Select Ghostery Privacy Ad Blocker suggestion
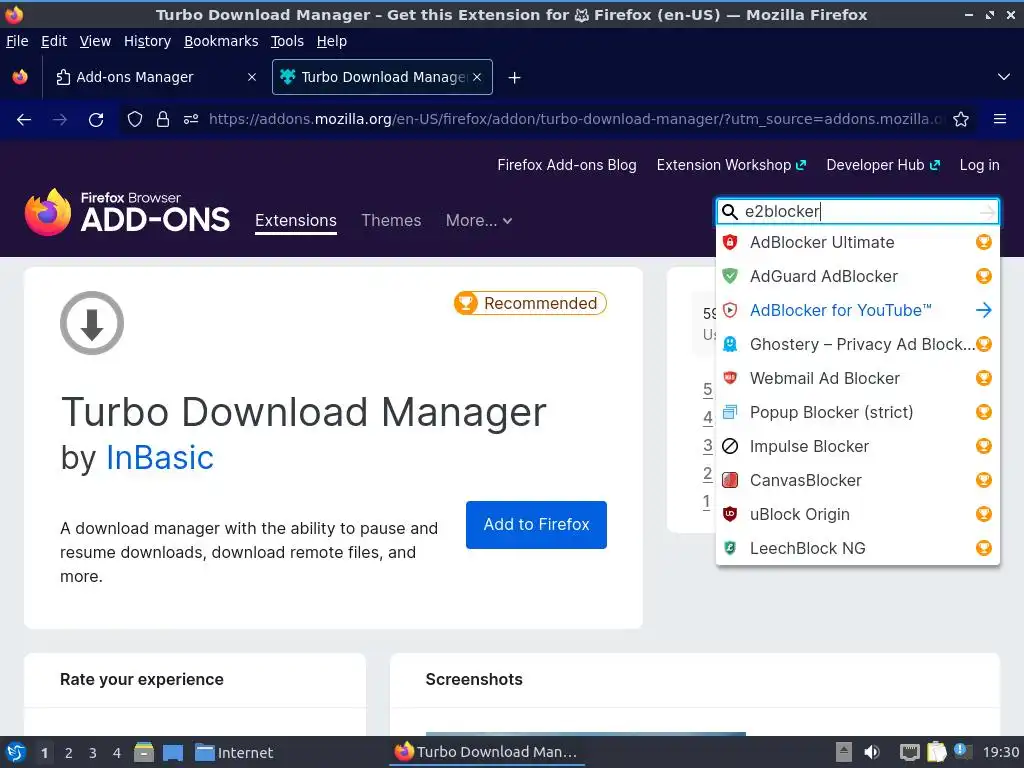This screenshot has width=1024, height=768. [857, 344]
